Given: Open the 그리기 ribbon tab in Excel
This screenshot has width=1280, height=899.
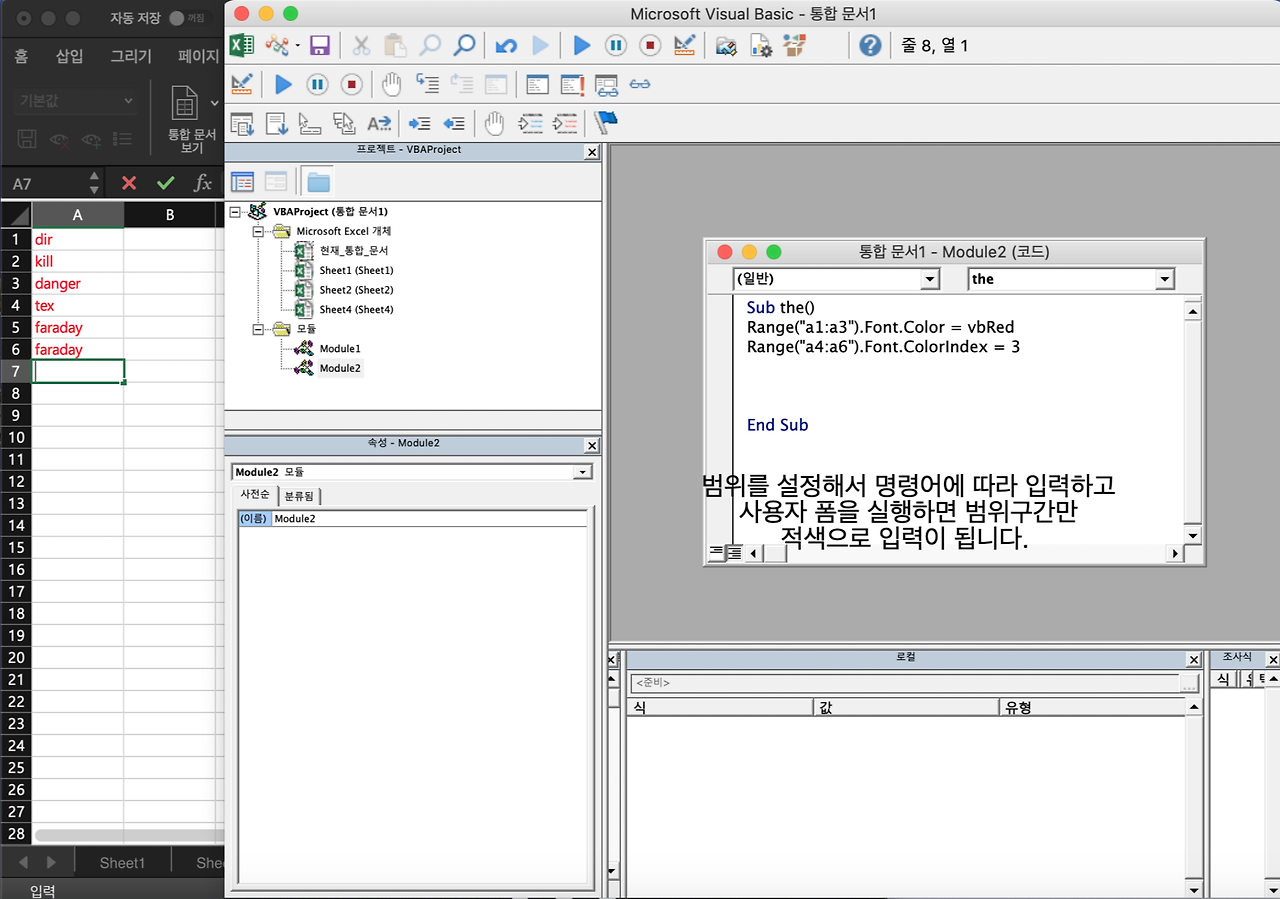Looking at the screenshot, I should [x=131, y=57].
